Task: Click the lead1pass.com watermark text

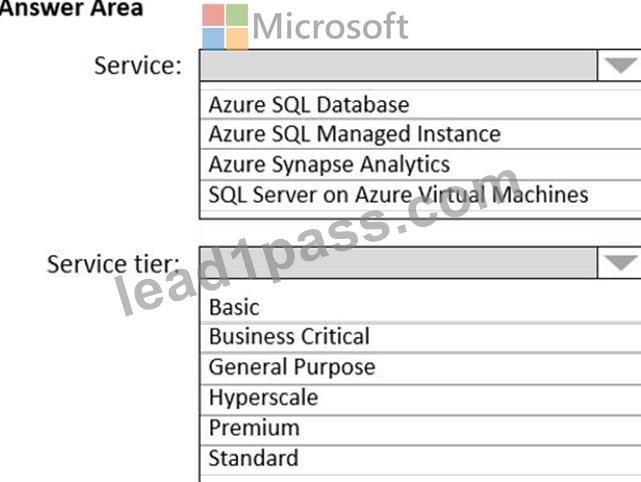Action: coord(317,241)
